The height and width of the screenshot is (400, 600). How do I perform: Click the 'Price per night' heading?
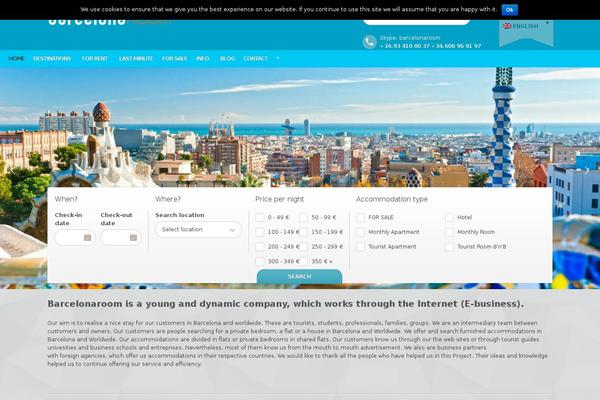[279, 199]
